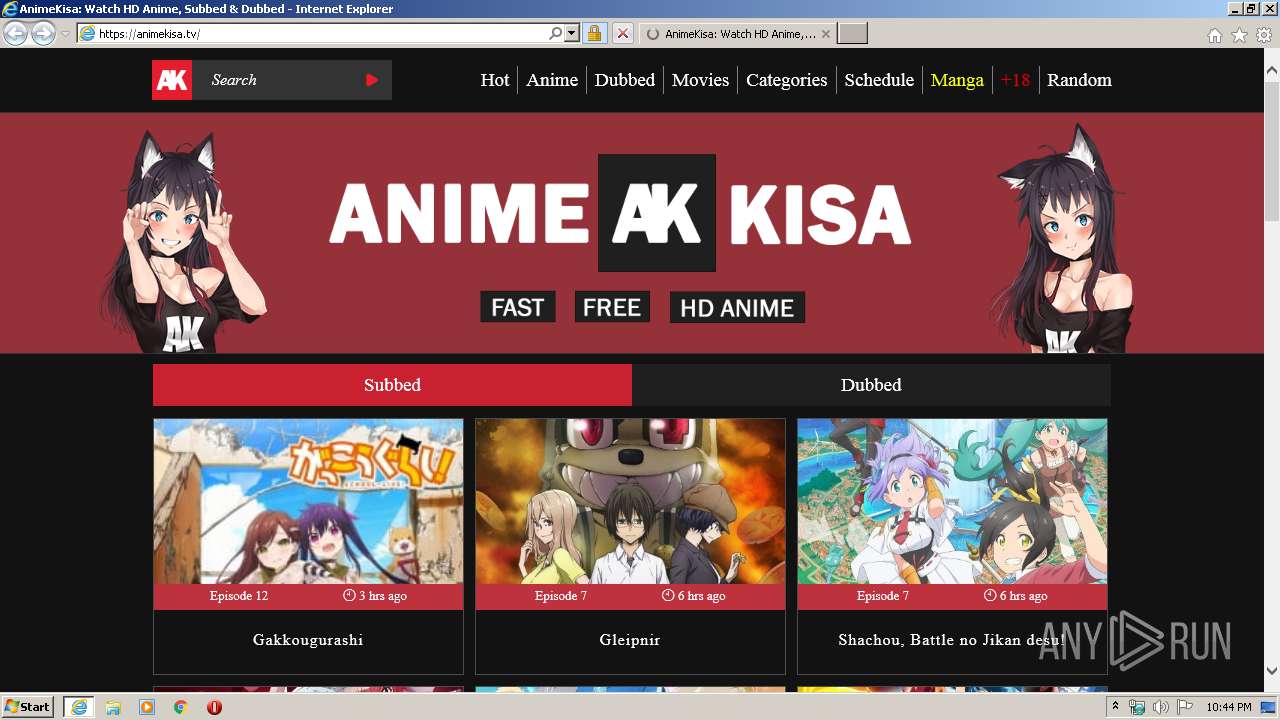
Task: Open a new blank tab
Action: tap(852, 34)
